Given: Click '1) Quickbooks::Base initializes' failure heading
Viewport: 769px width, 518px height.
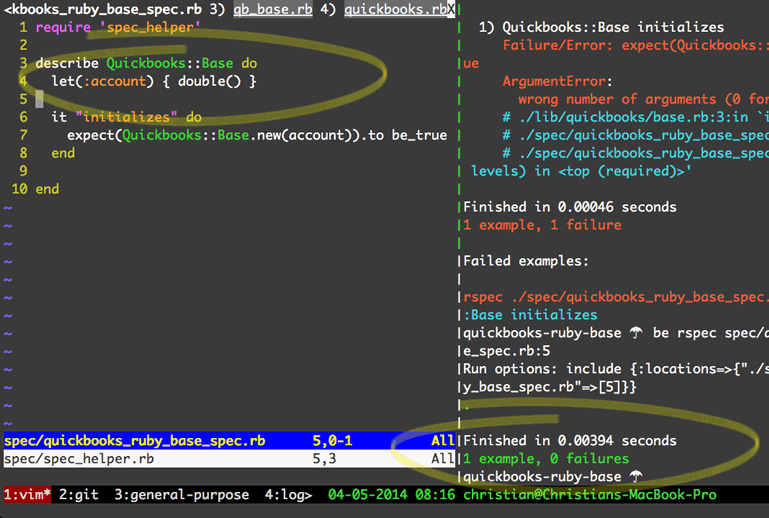Looking at the screenshot, I should tap(601, 27).
